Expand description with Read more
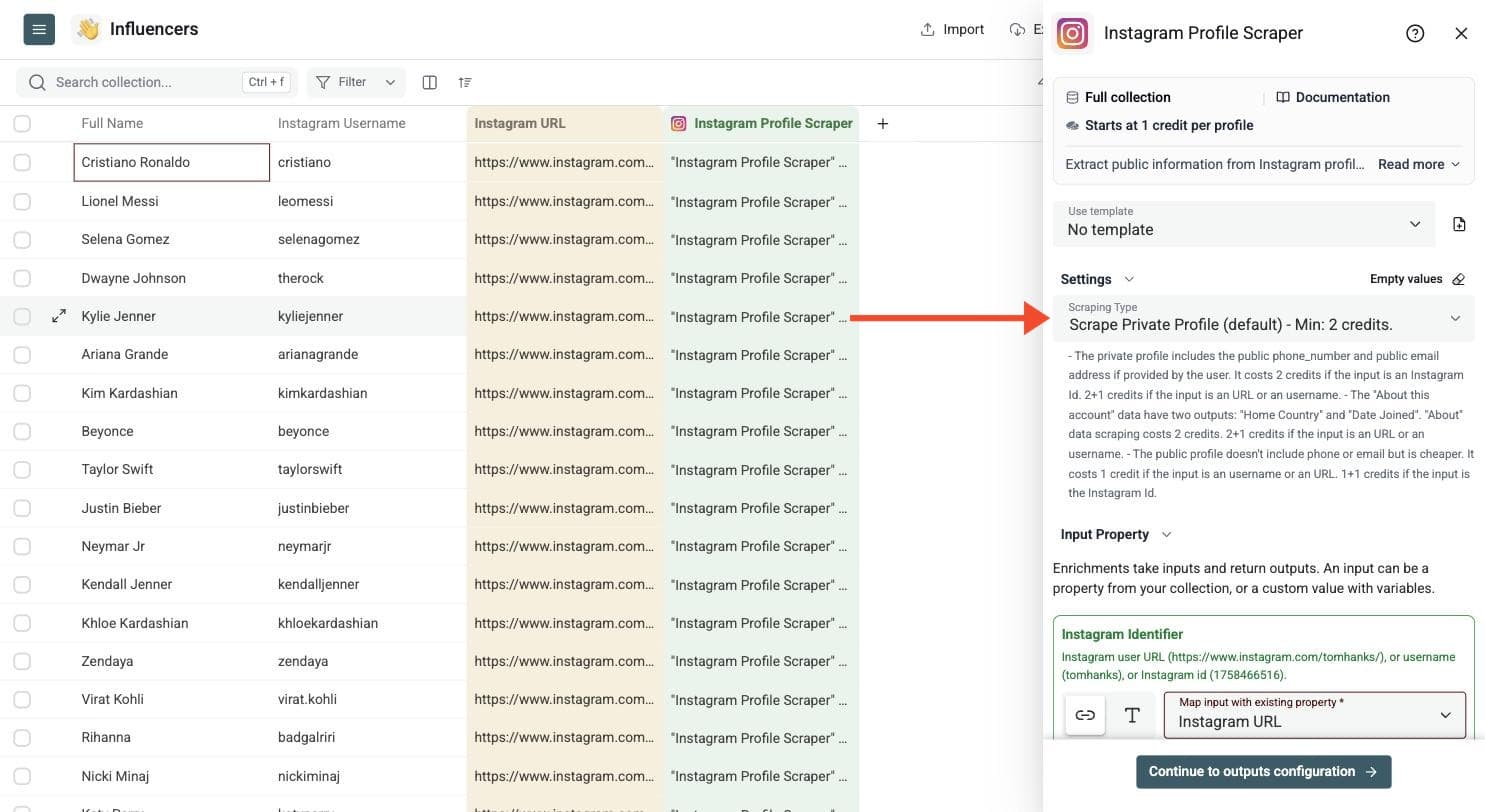This screenshot has width=1485, height=812. tap(1419, 164)
